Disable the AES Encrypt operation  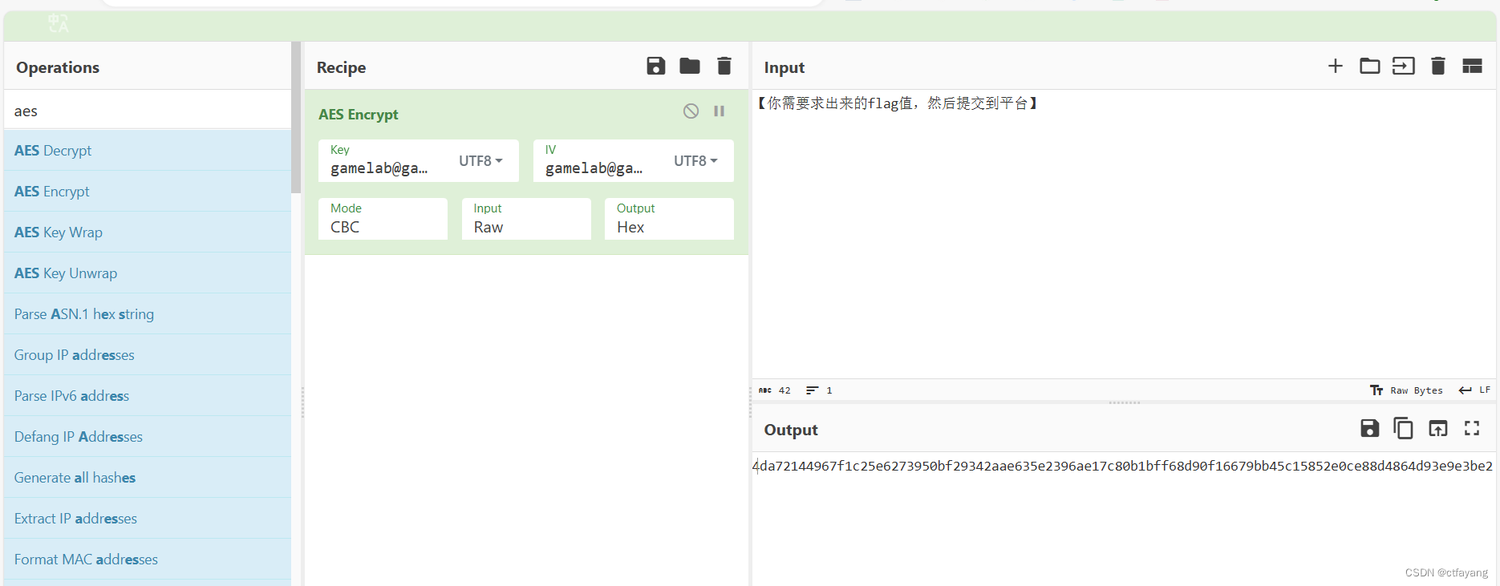pos(691,111)
